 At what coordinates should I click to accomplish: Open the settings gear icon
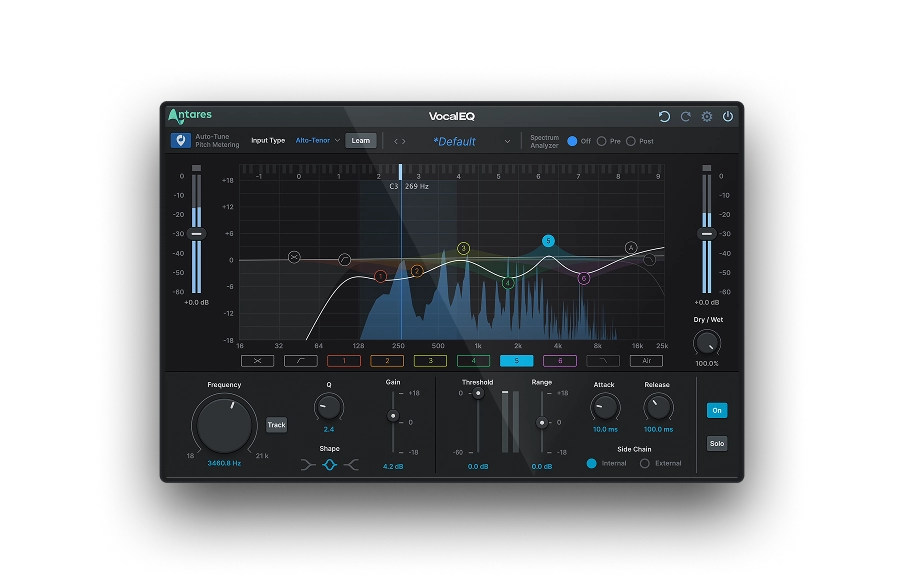(707, 116)
